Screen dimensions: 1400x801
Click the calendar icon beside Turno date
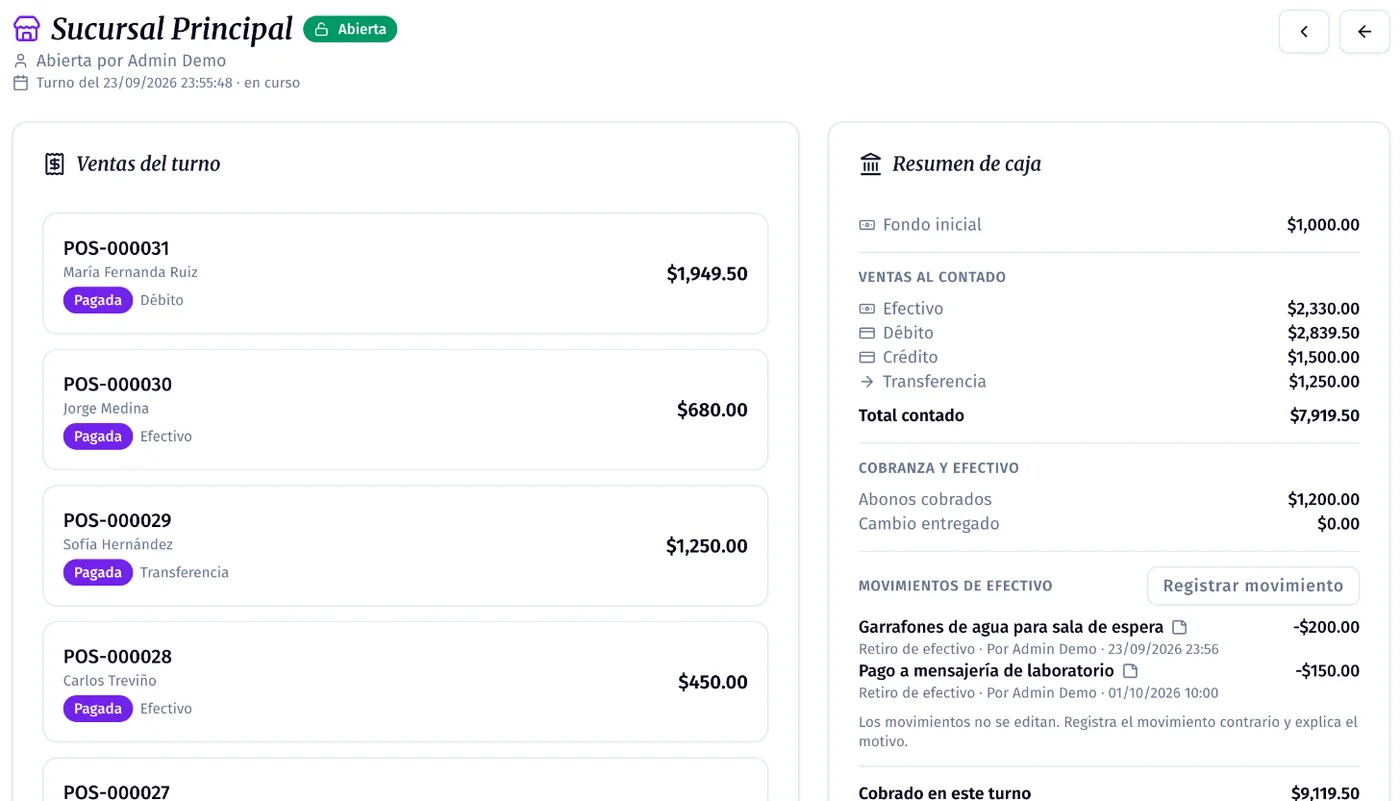pyautogui.click(x=20, y=83)
